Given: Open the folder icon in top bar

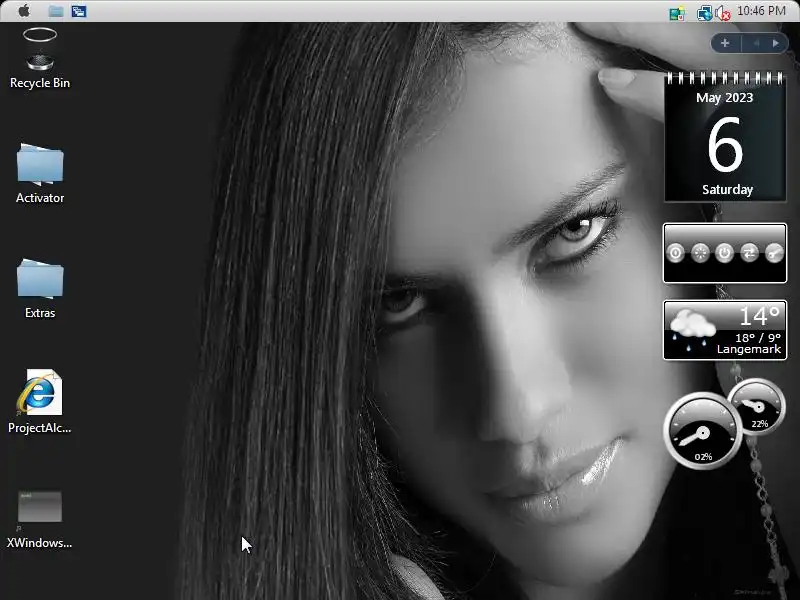Looking at the screenshot, I should point(56,11).
